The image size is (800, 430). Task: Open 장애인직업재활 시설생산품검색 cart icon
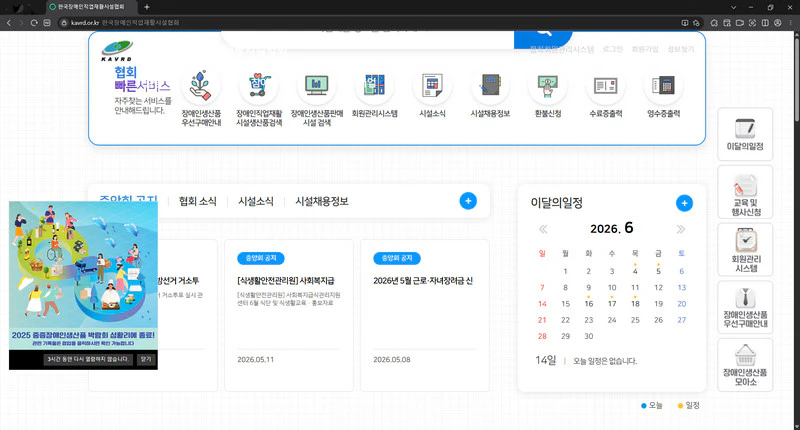coord(259,86)
